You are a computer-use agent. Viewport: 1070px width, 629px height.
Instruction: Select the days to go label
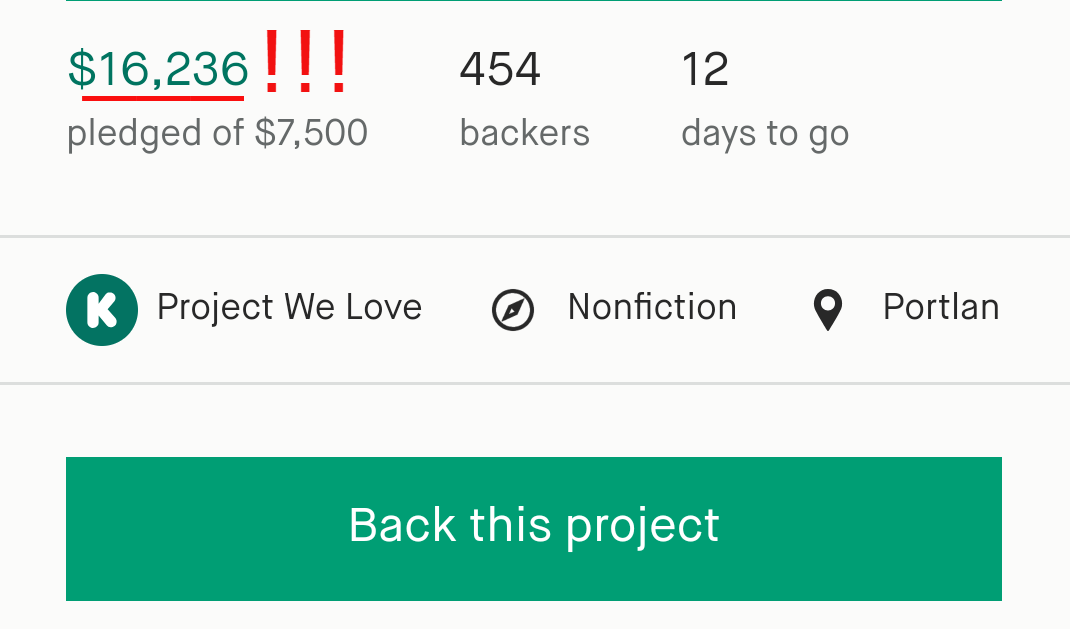coord(765,134)
